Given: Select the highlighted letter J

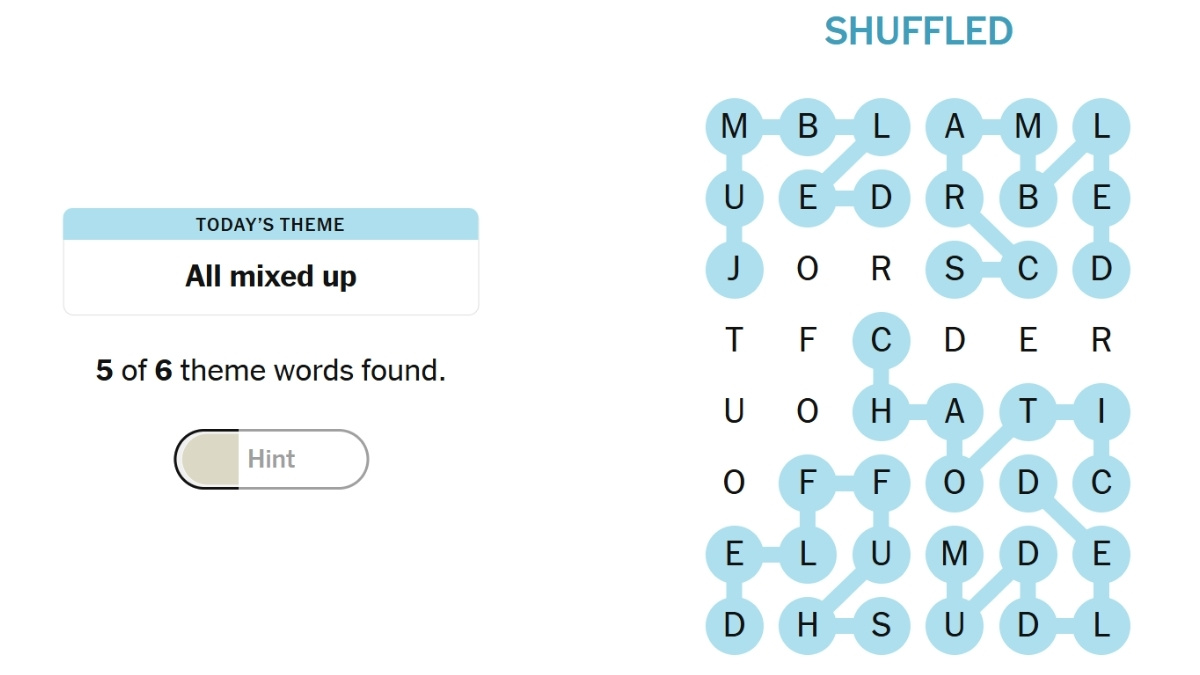Looking at the screenshot, I should click(734, 270).
